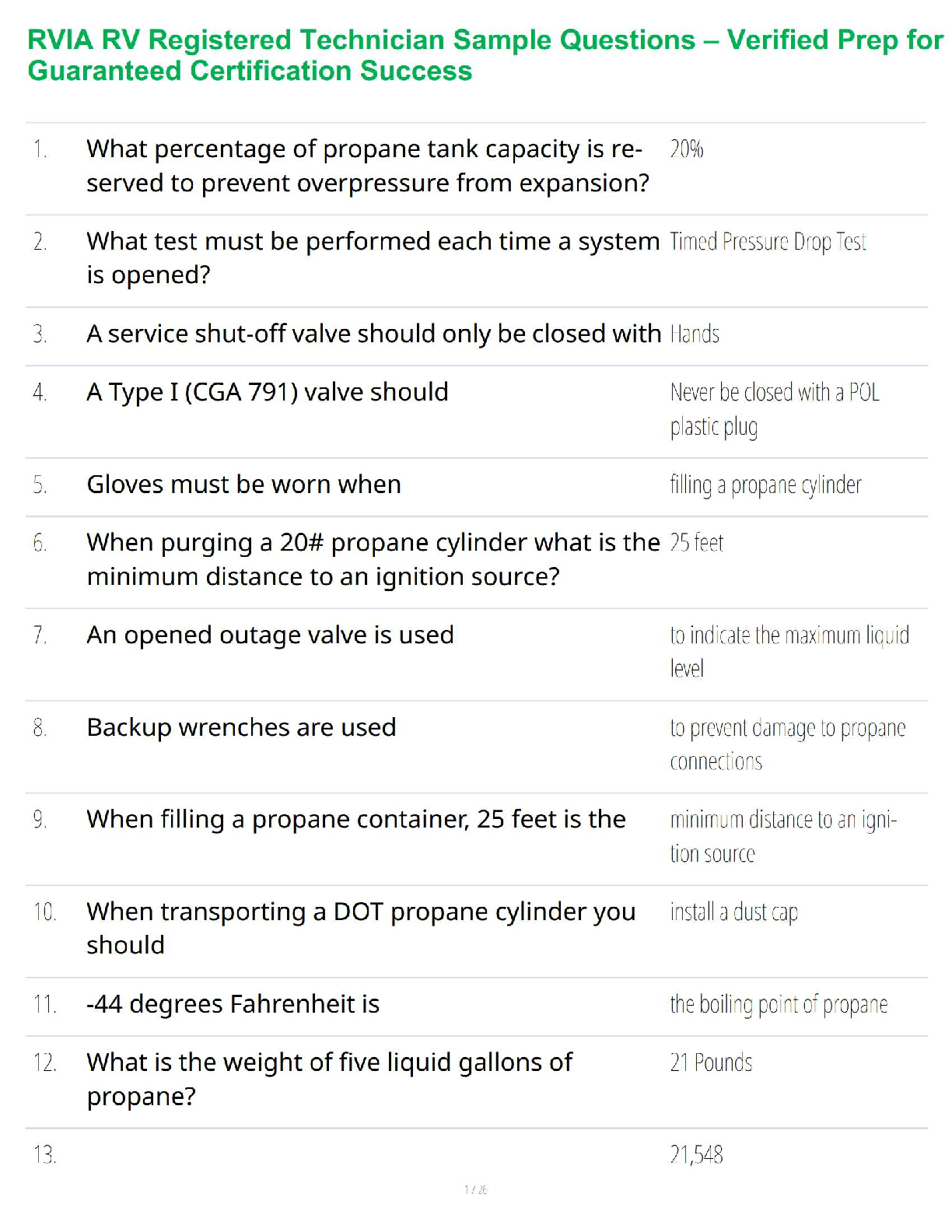Select the "Hands" answer text
The height and width of the screenshot is (1232, 952).
coord(695,334)
